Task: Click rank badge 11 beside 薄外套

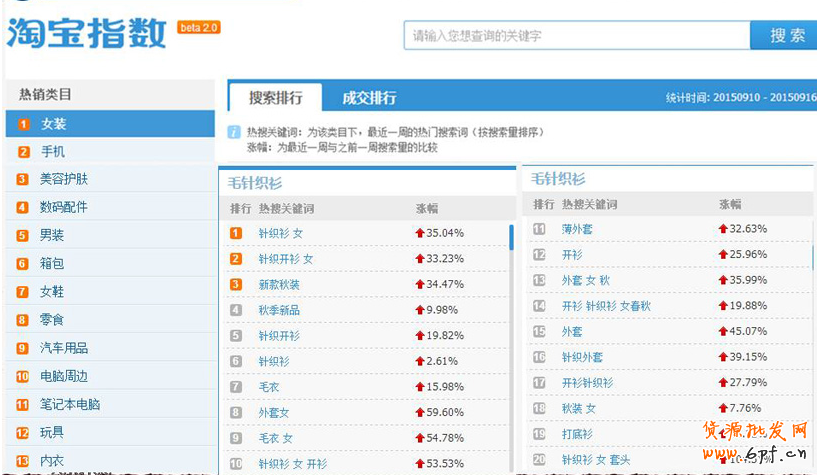Action: click(x=539, y=229)
